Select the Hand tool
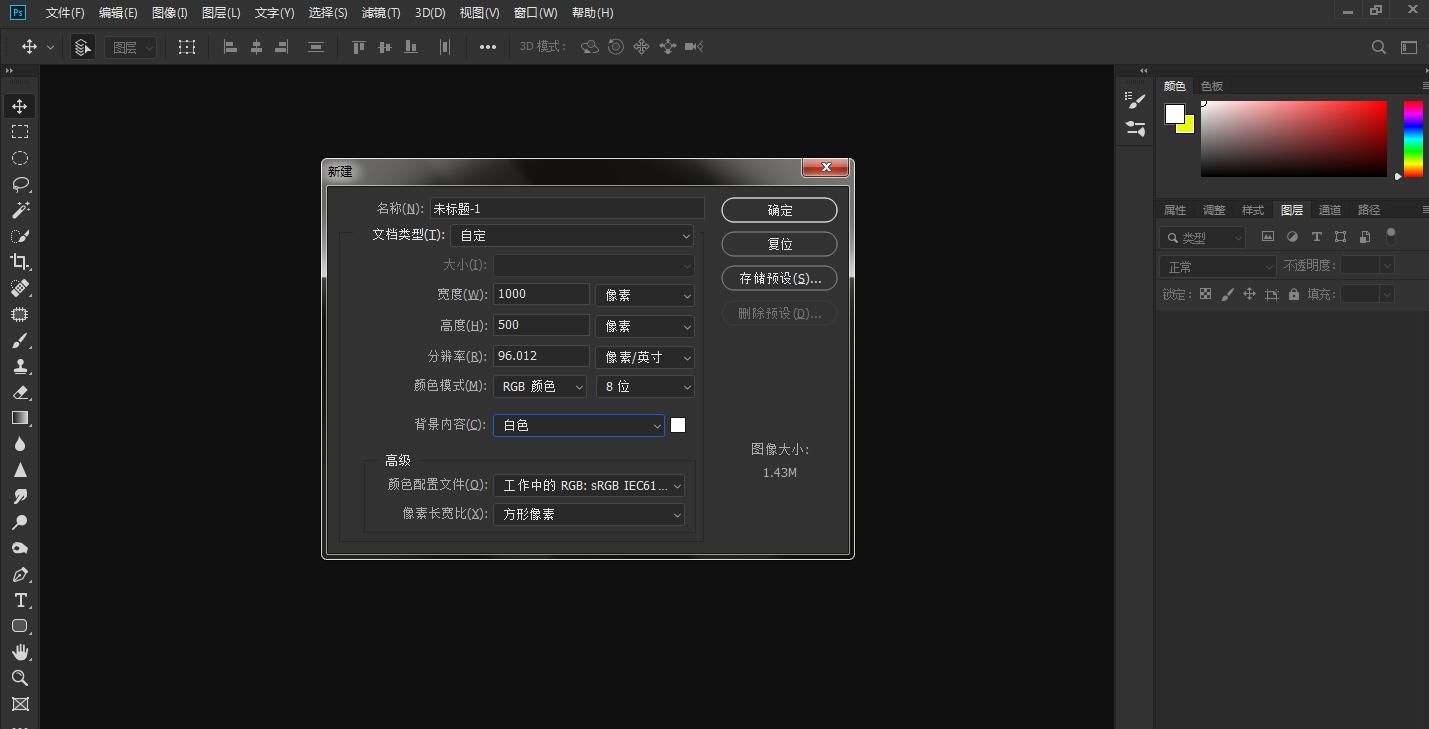 [20, 651]
